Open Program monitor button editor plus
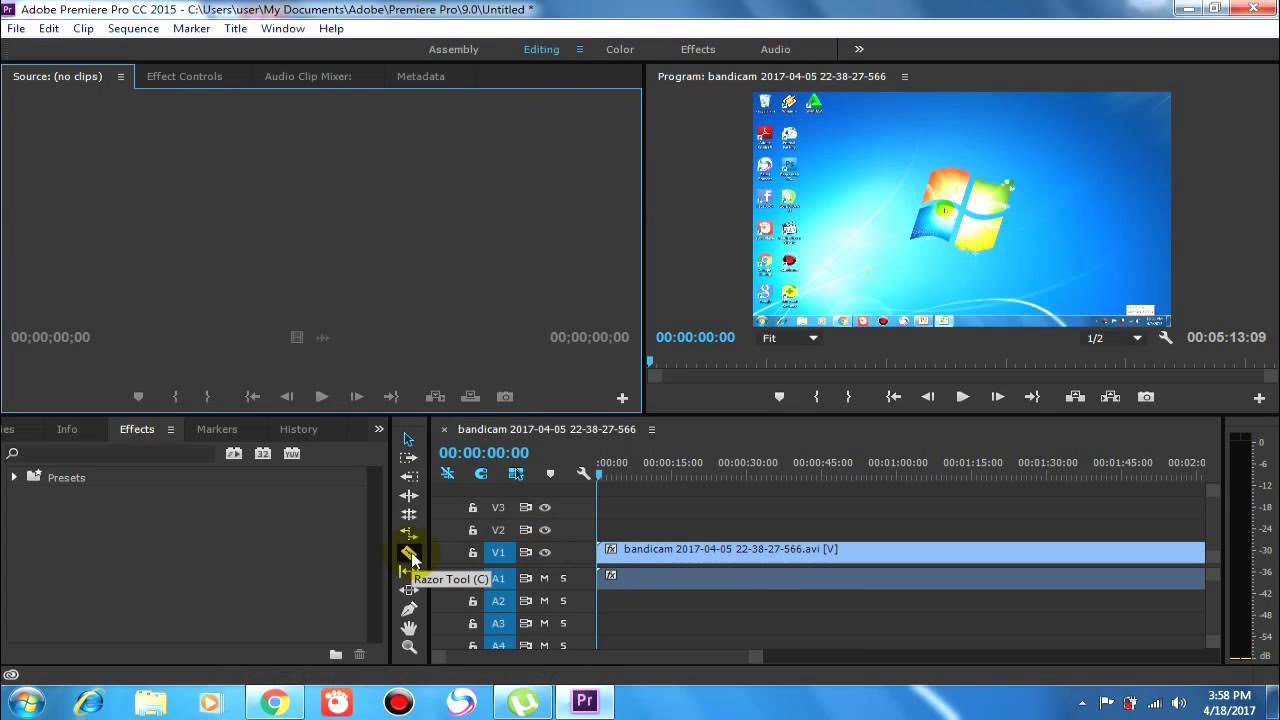Image resolution: width=1280 pixels, height=720 pixels. pos(1259,398)
